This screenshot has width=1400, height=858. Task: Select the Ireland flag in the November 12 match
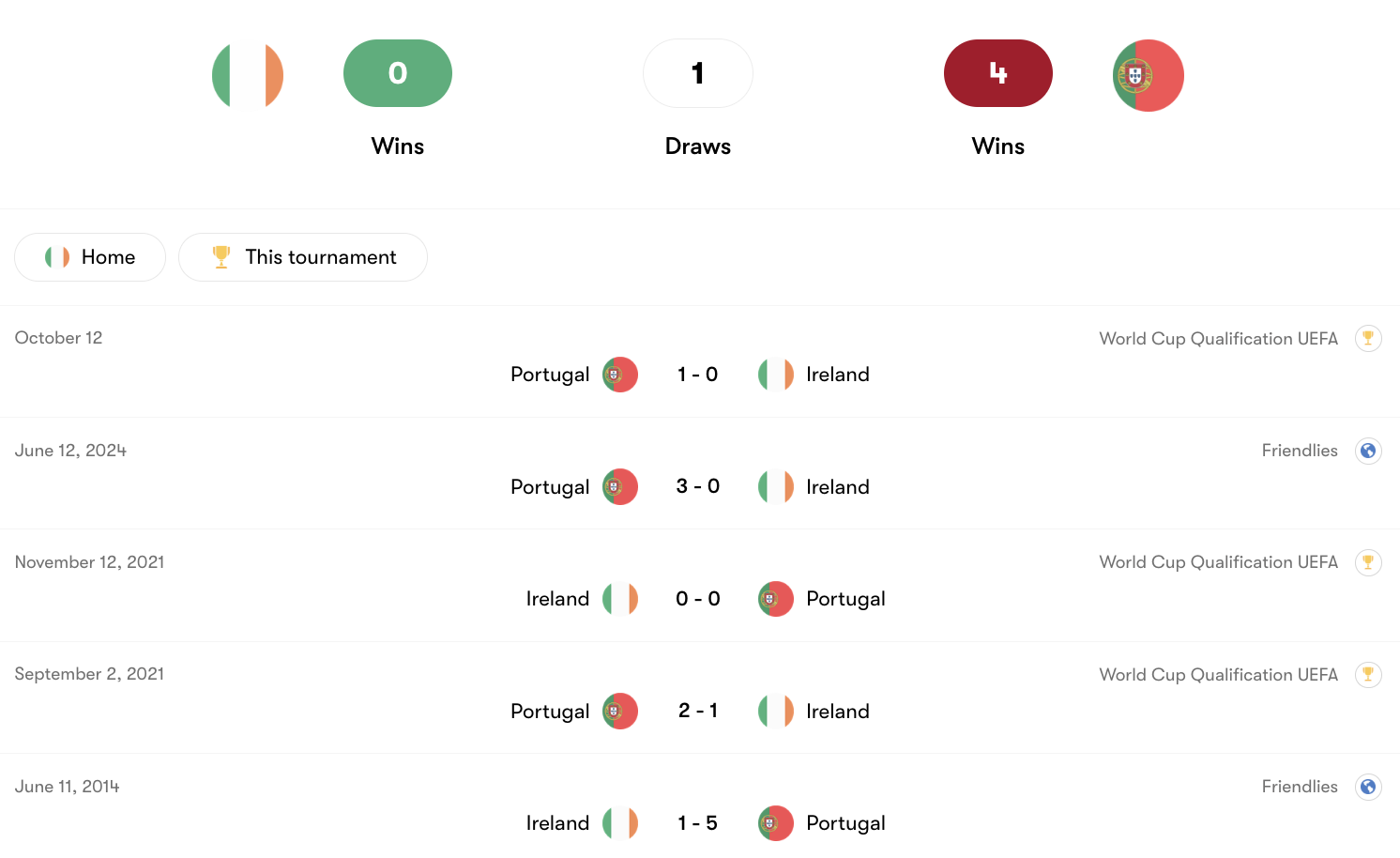point(619,598)
